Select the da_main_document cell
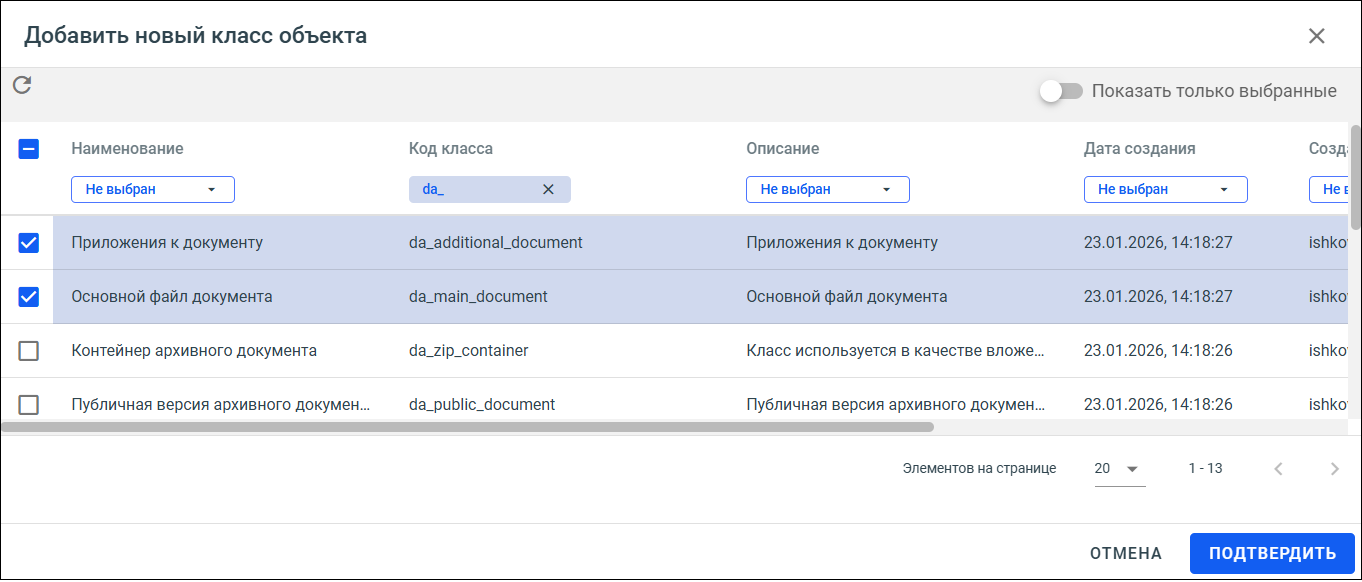Image resolution: width=1362 pixels, height=582 pixels. pyautogui.click(x=478, y=297)
